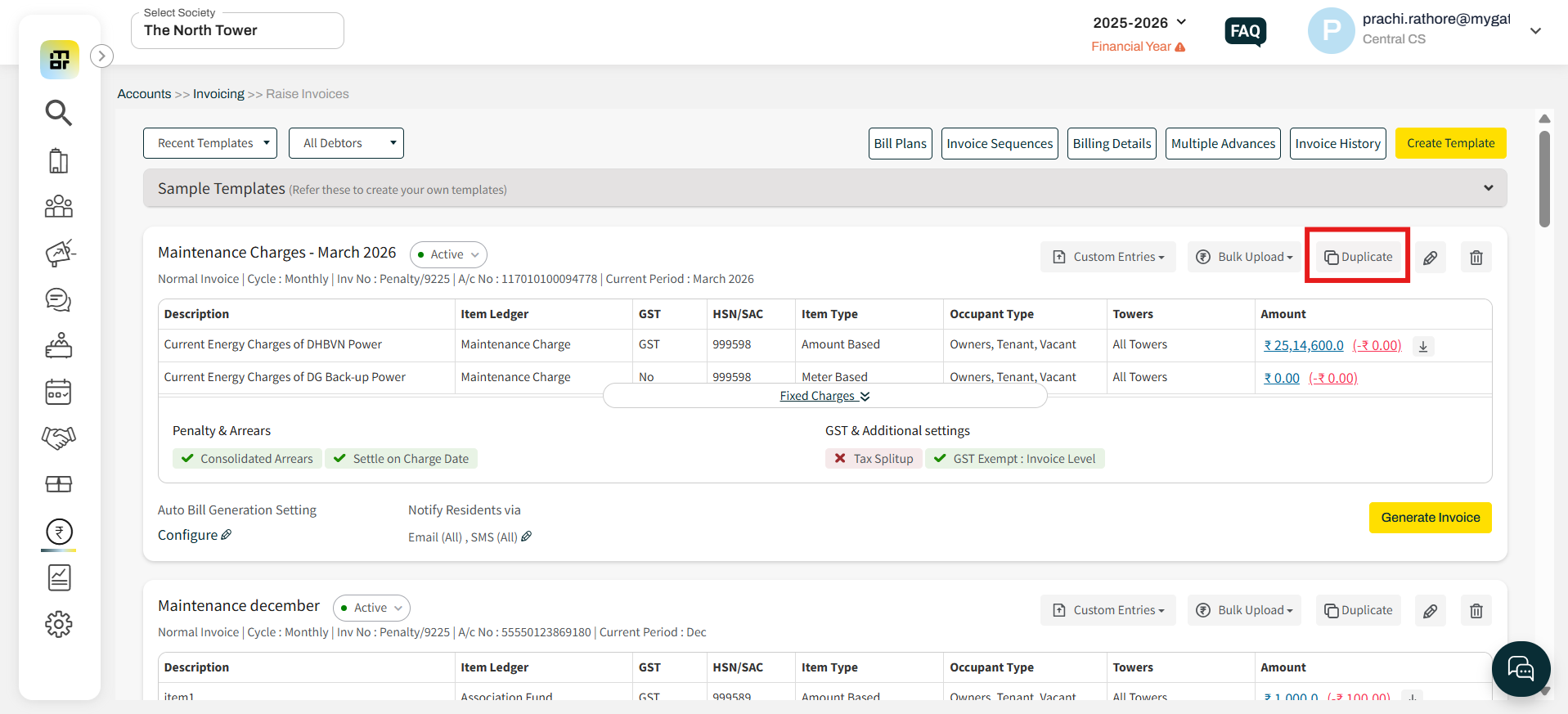This screenshot has width=1568, height=714.
Task: Click the Select Society field
Action: tap(237, 30)
